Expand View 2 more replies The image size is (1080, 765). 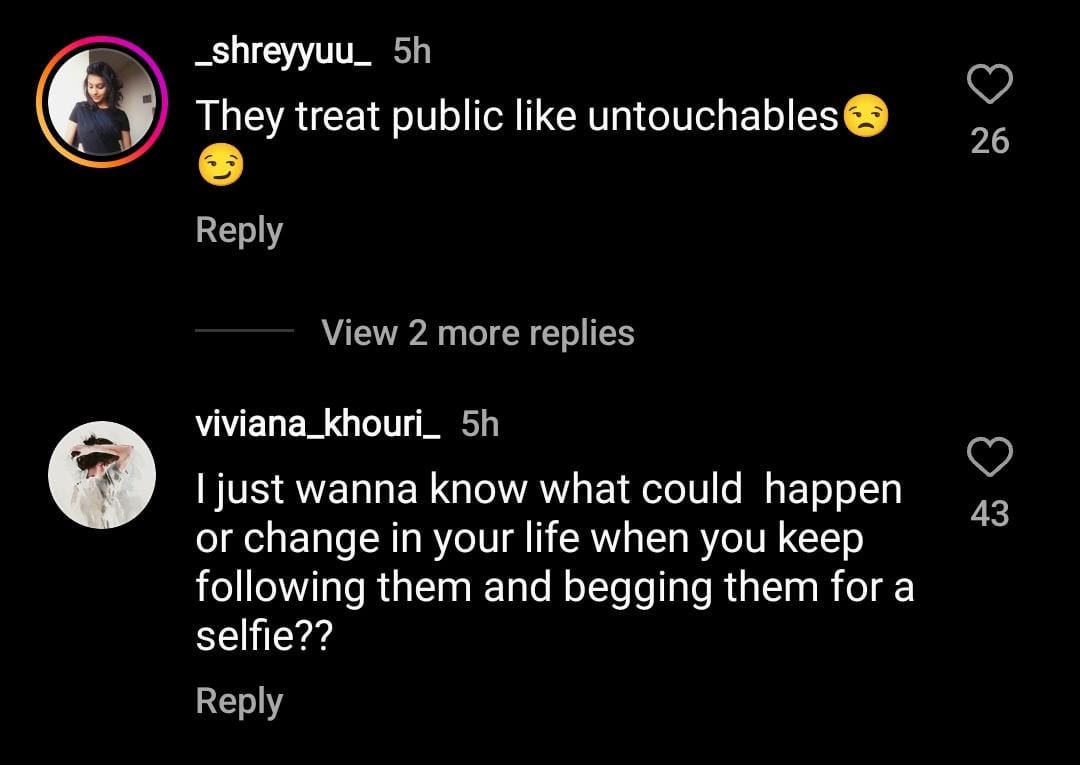click(x=478, y=332)
